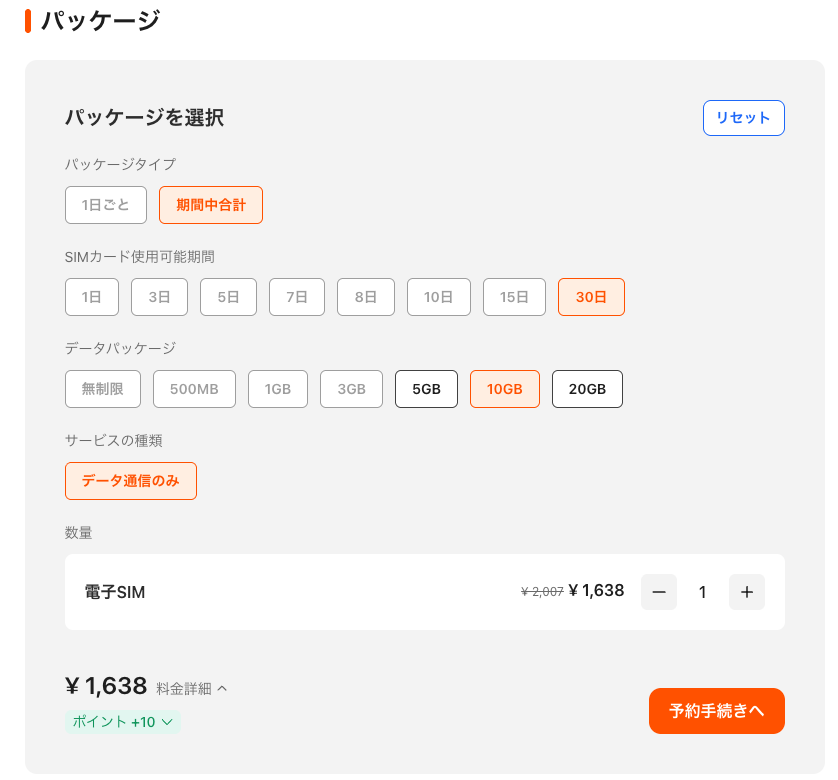The image size is (838, 780).
Task: Choose the 7日 SIM usage period
Action: click(x=296, y=296)
